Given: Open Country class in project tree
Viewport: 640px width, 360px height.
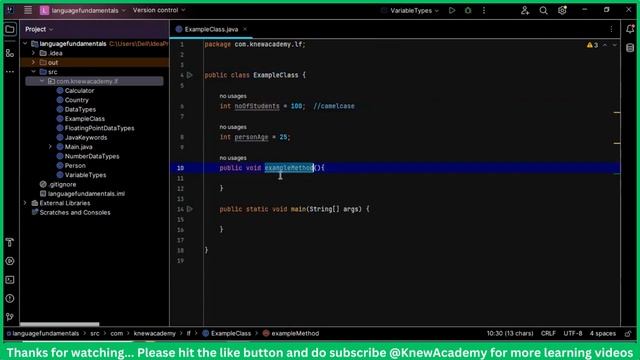Looking at the screenshot, I should pos(76,100).
